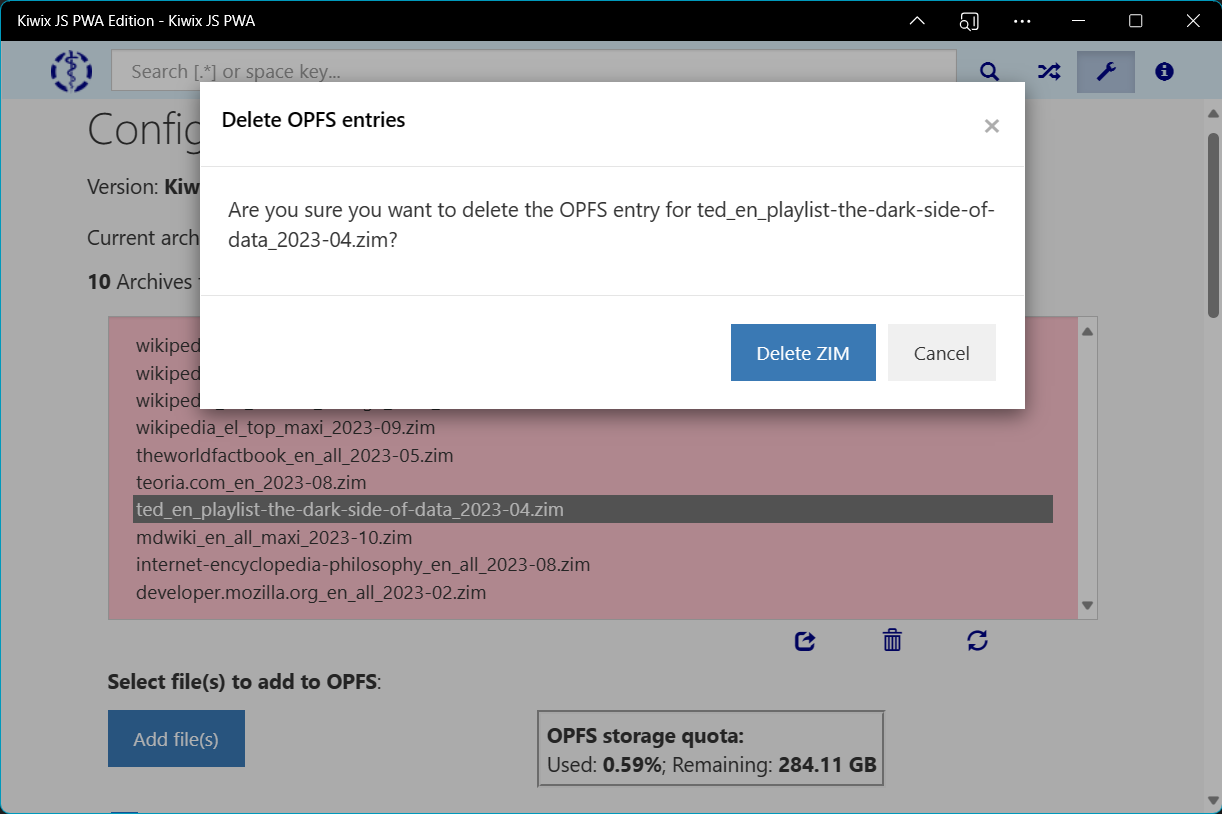Click the upward chevron in title bar

click(x=917, y=21)
